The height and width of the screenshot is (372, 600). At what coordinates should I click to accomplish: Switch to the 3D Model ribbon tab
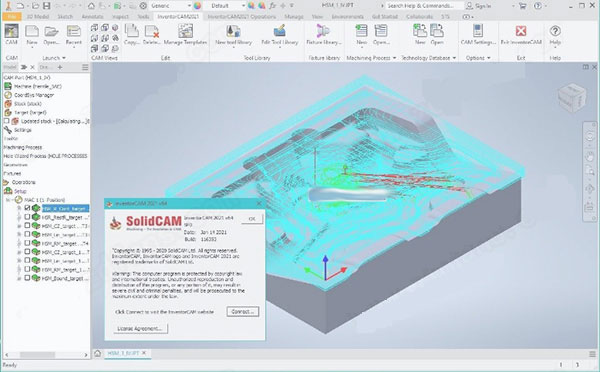(x=38, y=16)
